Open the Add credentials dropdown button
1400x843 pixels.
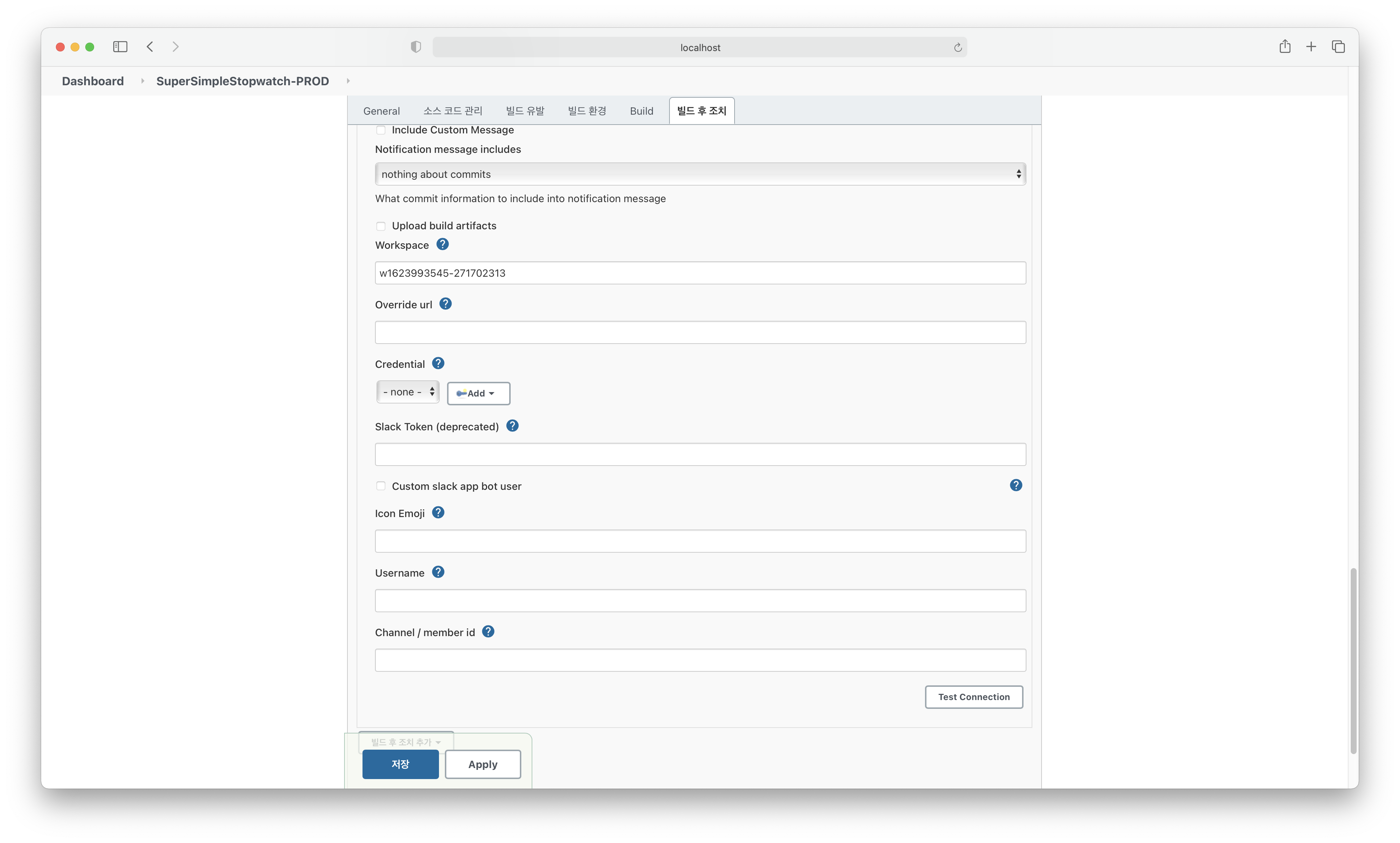(x=478, y=393)
